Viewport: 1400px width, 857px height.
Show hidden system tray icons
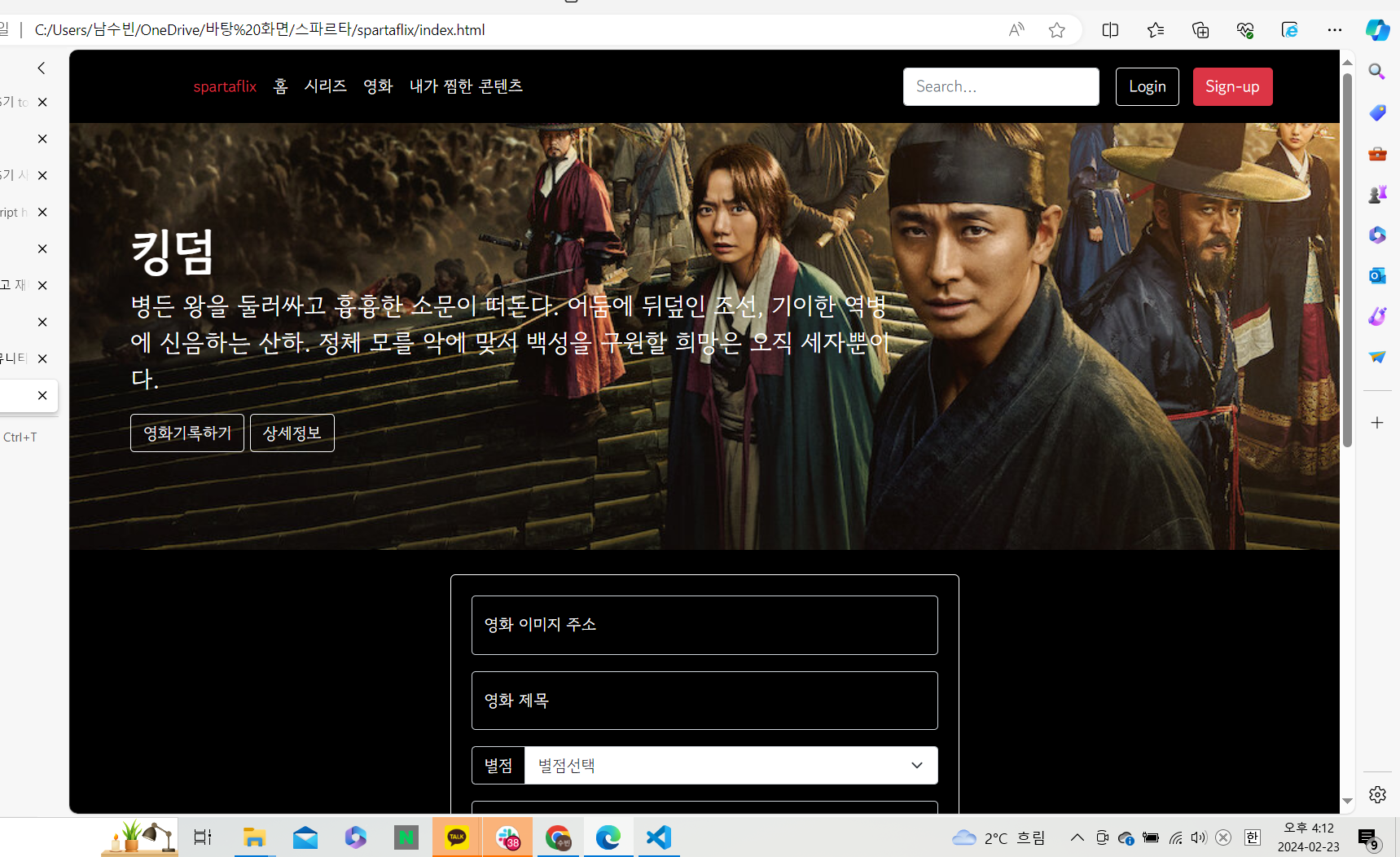(x=1077, y=837)
